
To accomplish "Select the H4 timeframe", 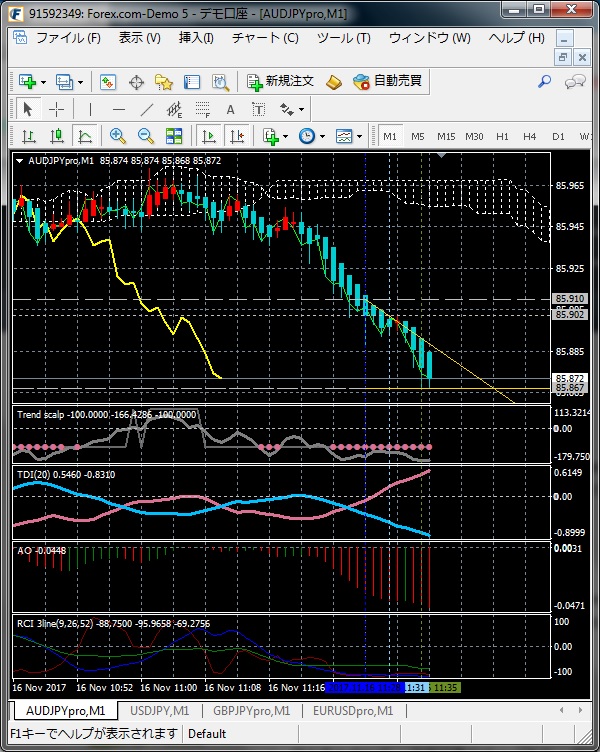I will click(529, 137).
